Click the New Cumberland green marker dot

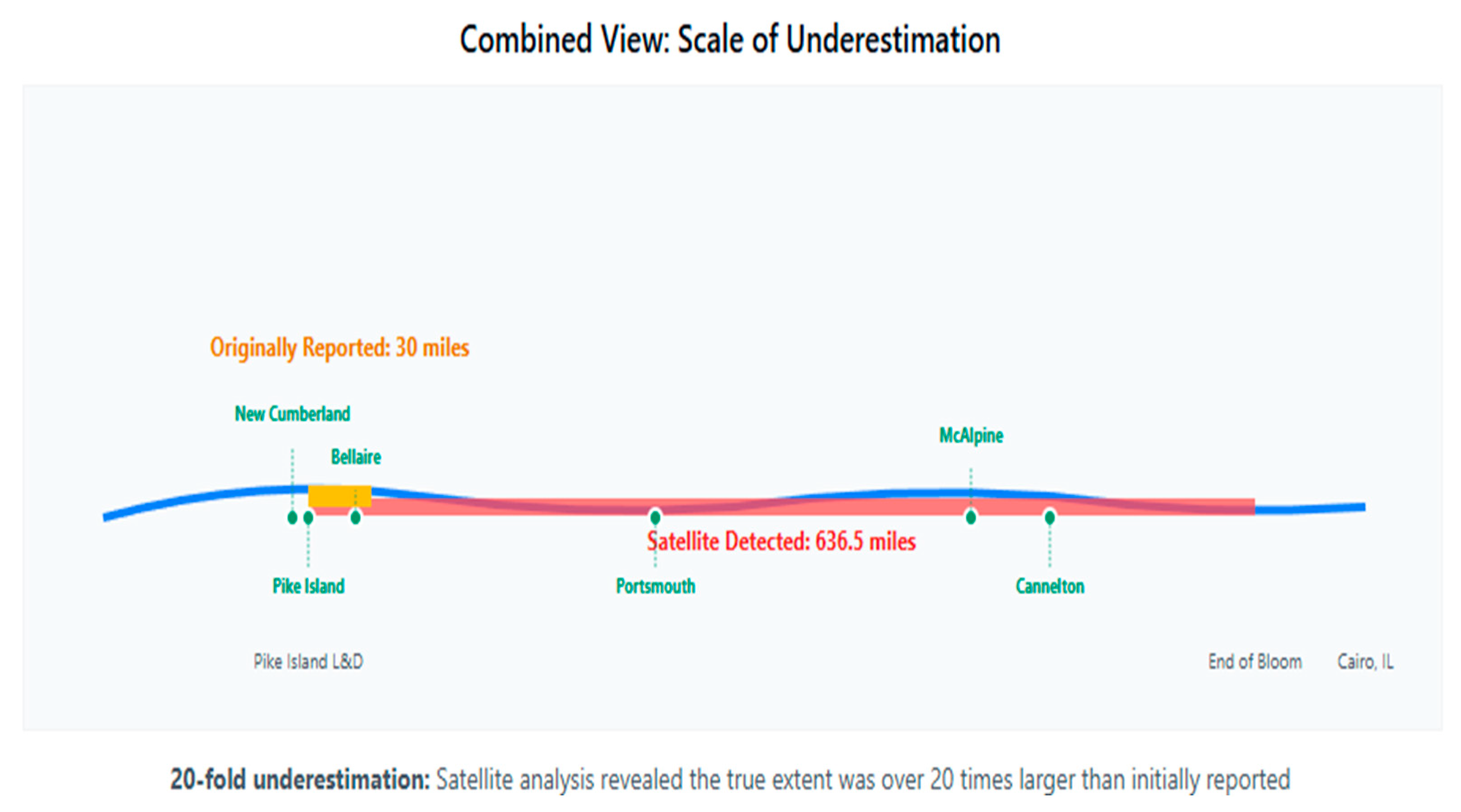(292, 517)
